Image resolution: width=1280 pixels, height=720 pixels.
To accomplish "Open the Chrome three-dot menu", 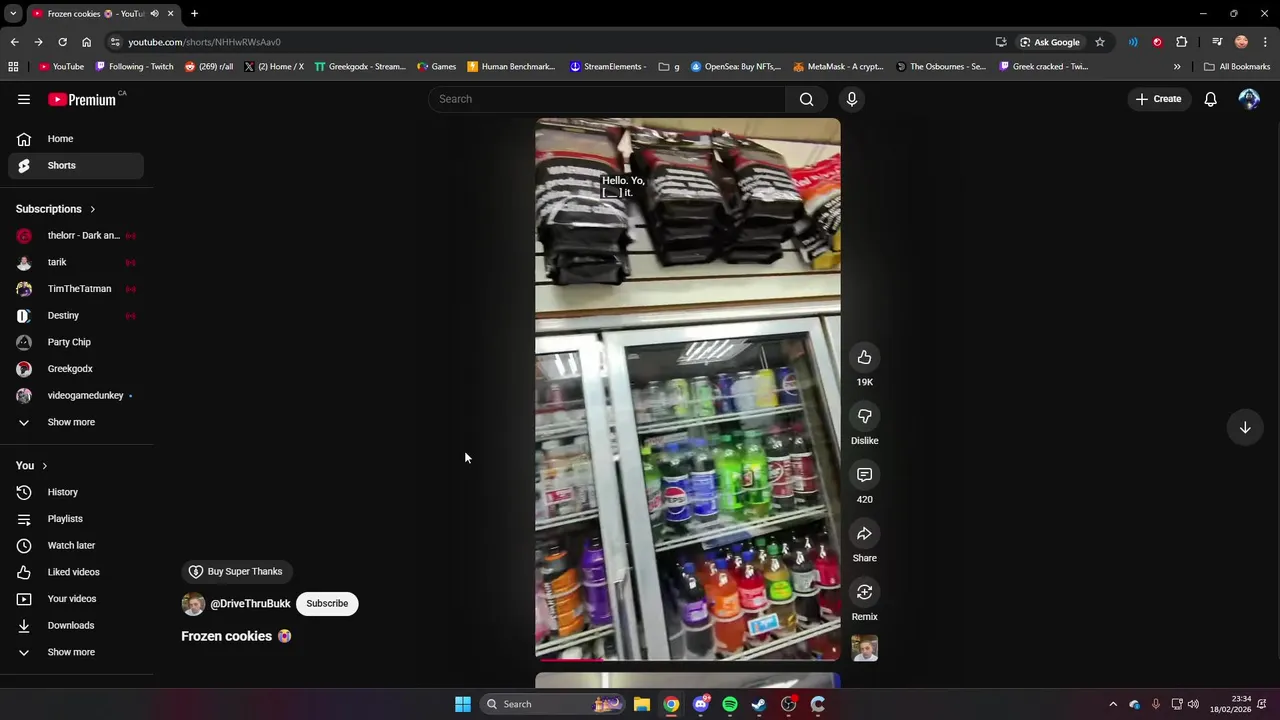I will (1266, 42).
